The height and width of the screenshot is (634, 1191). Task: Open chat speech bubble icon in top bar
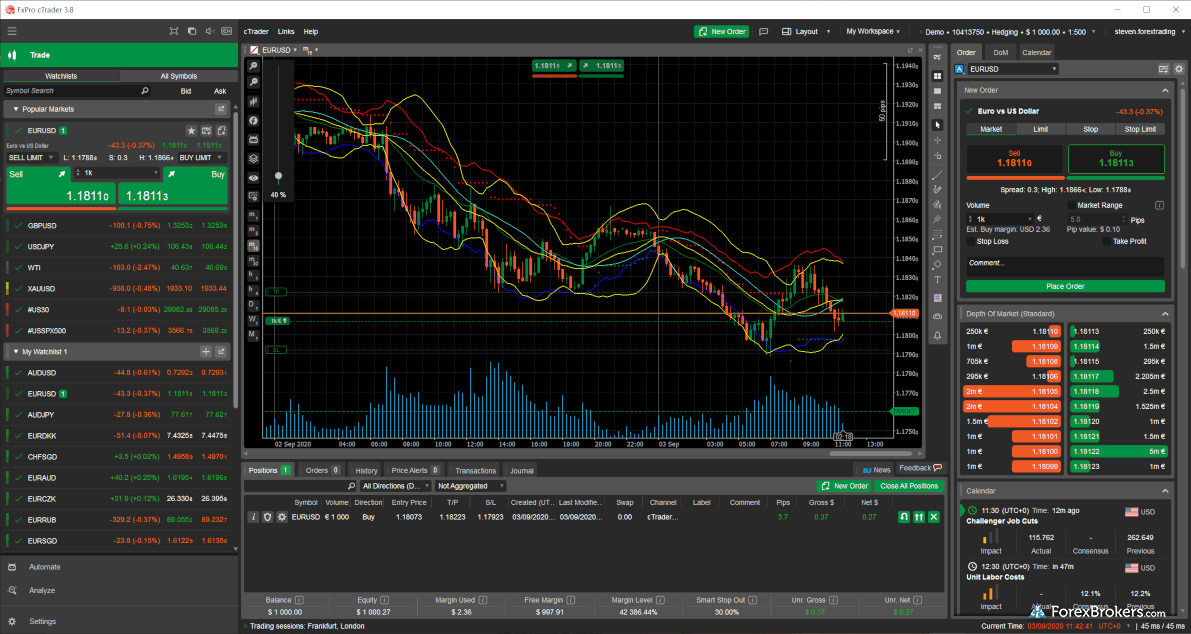pyautogui.click(x=764, y=31)
